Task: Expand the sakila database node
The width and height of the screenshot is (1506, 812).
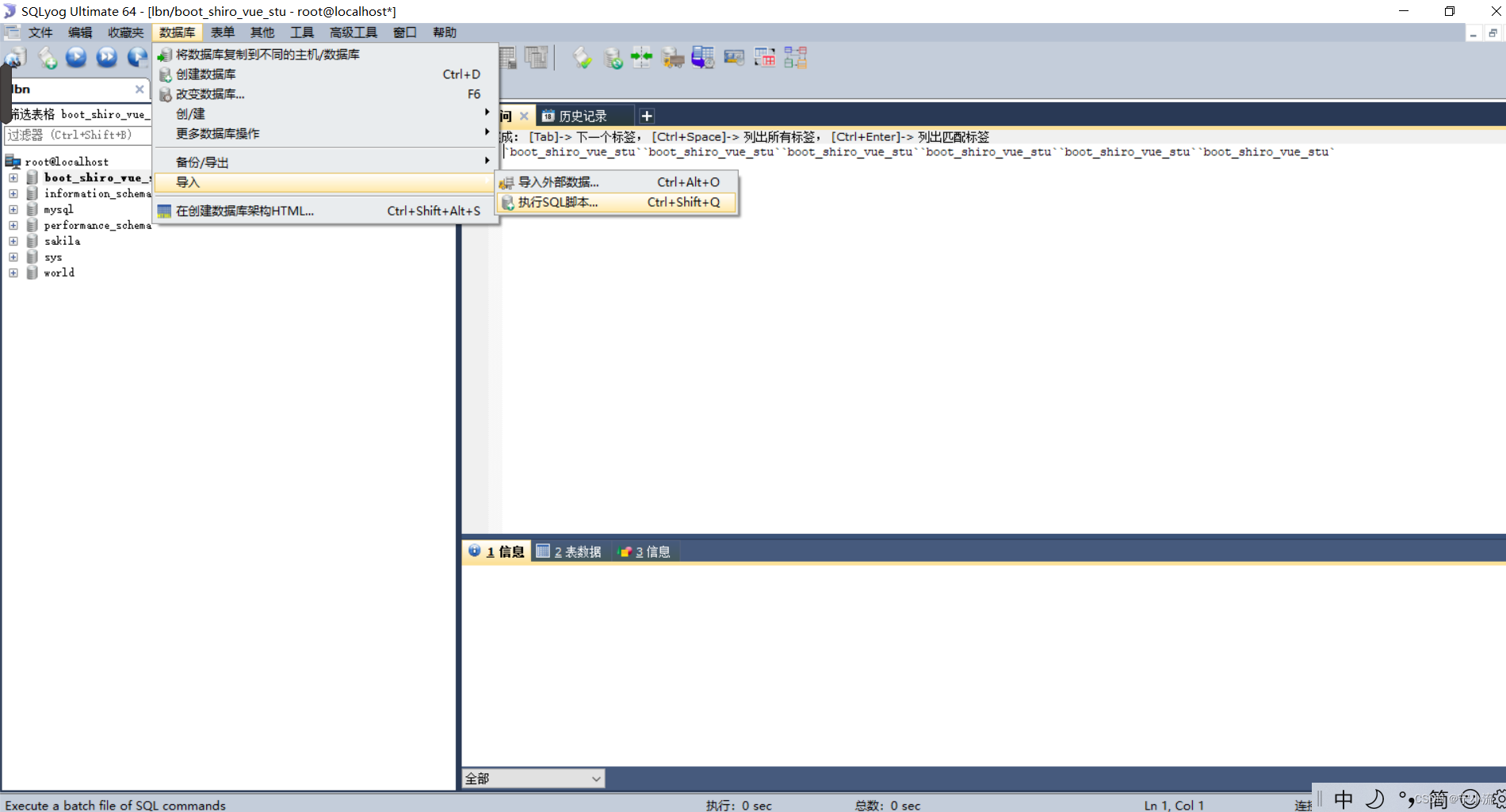Action: coord(13,241)
